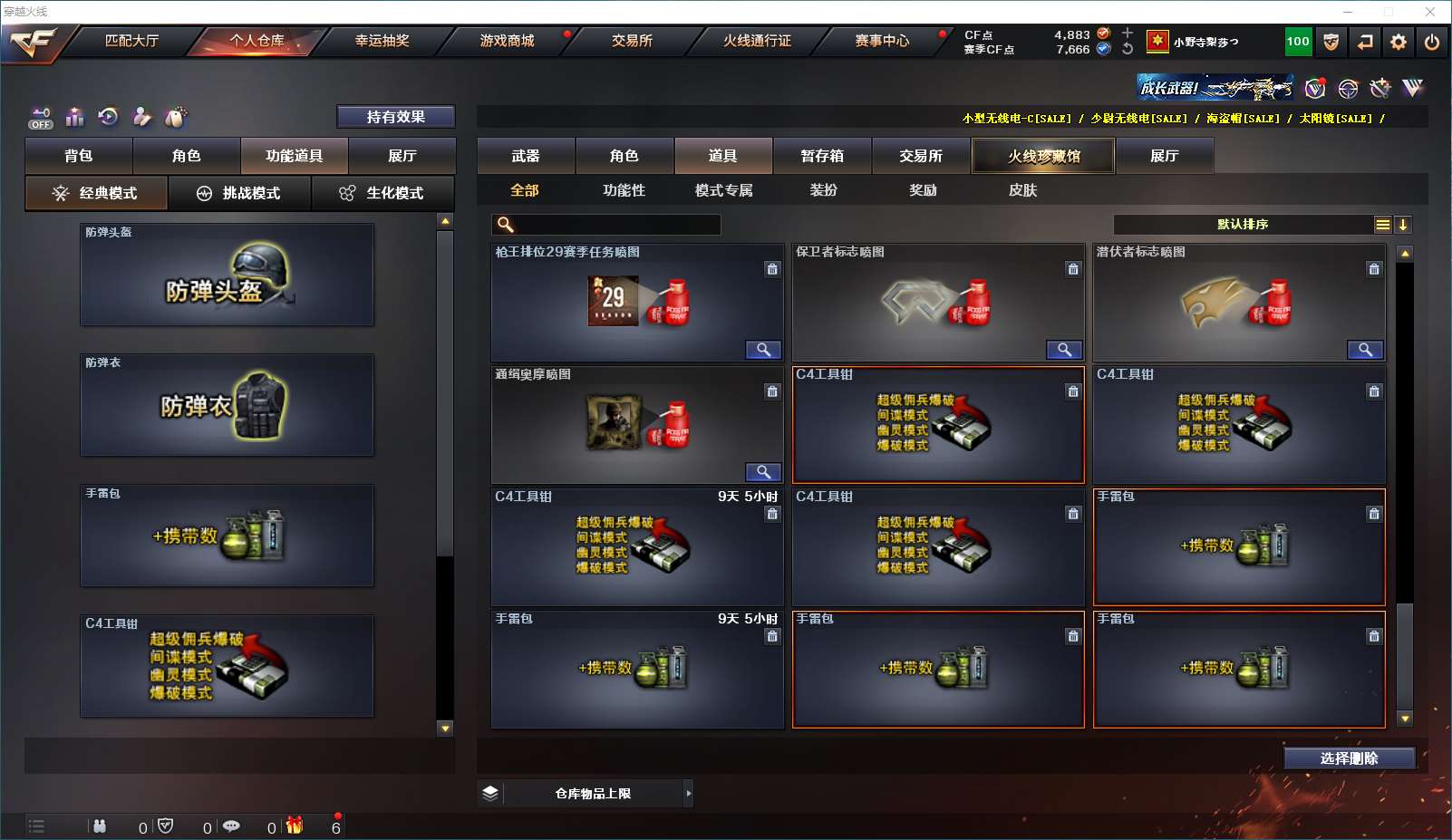
Task: Toggle sort direction arrow next to 默认排序
Action: tap(1402, 225)
